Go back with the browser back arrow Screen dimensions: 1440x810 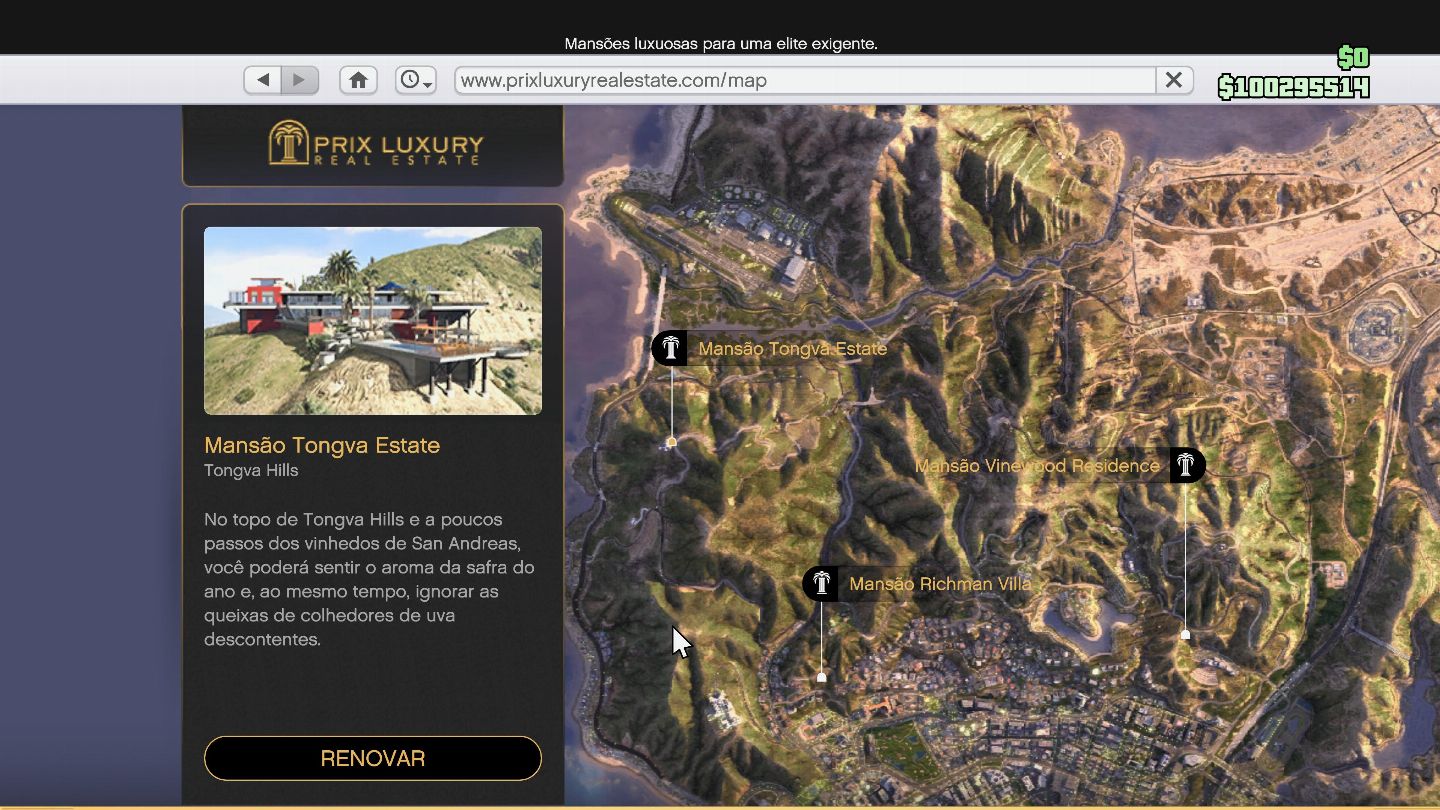pos(263,80)
